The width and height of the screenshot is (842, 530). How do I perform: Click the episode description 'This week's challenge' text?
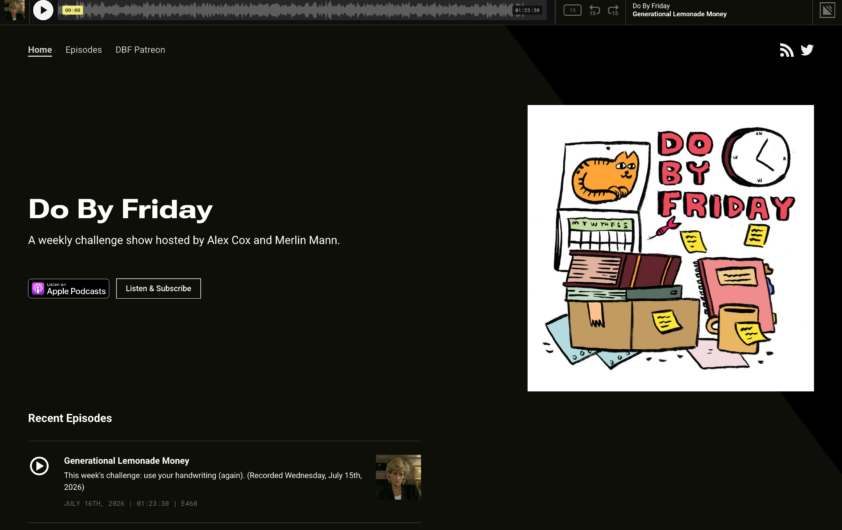click(213, 481)
